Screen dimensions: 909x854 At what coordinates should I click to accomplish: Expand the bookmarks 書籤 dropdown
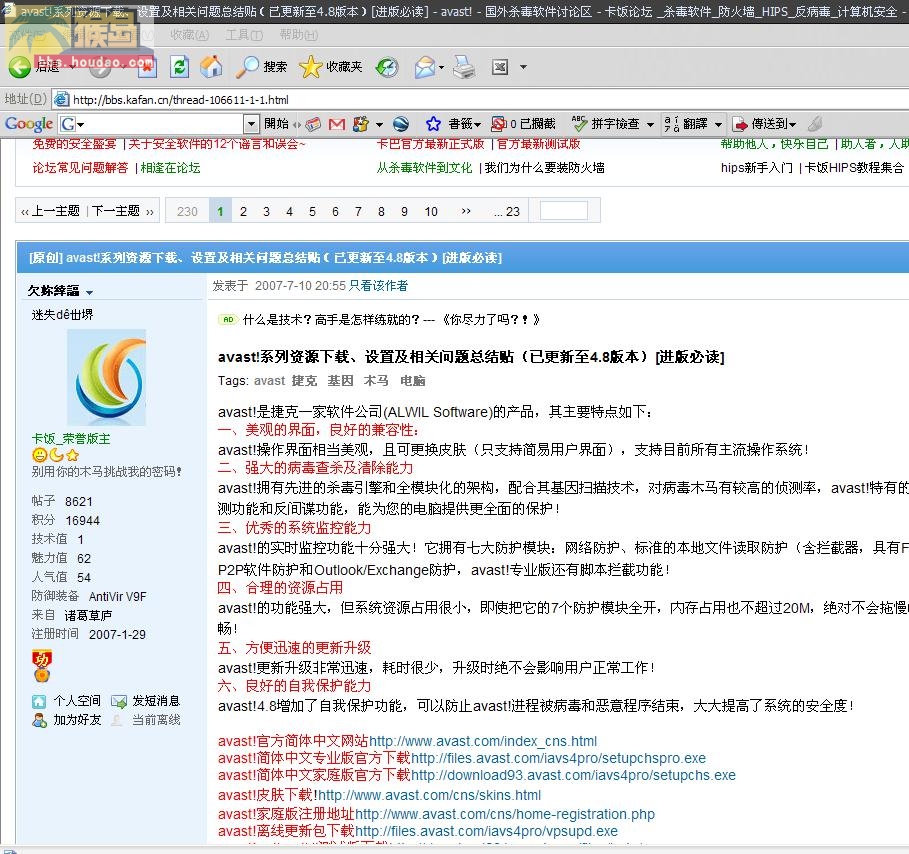[477, 124]
